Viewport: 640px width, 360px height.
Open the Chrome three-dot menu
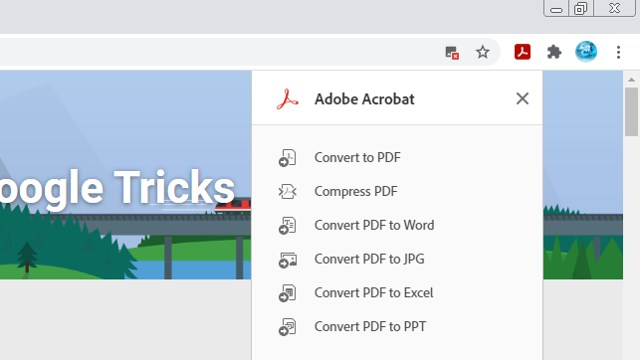coord(618,52)
